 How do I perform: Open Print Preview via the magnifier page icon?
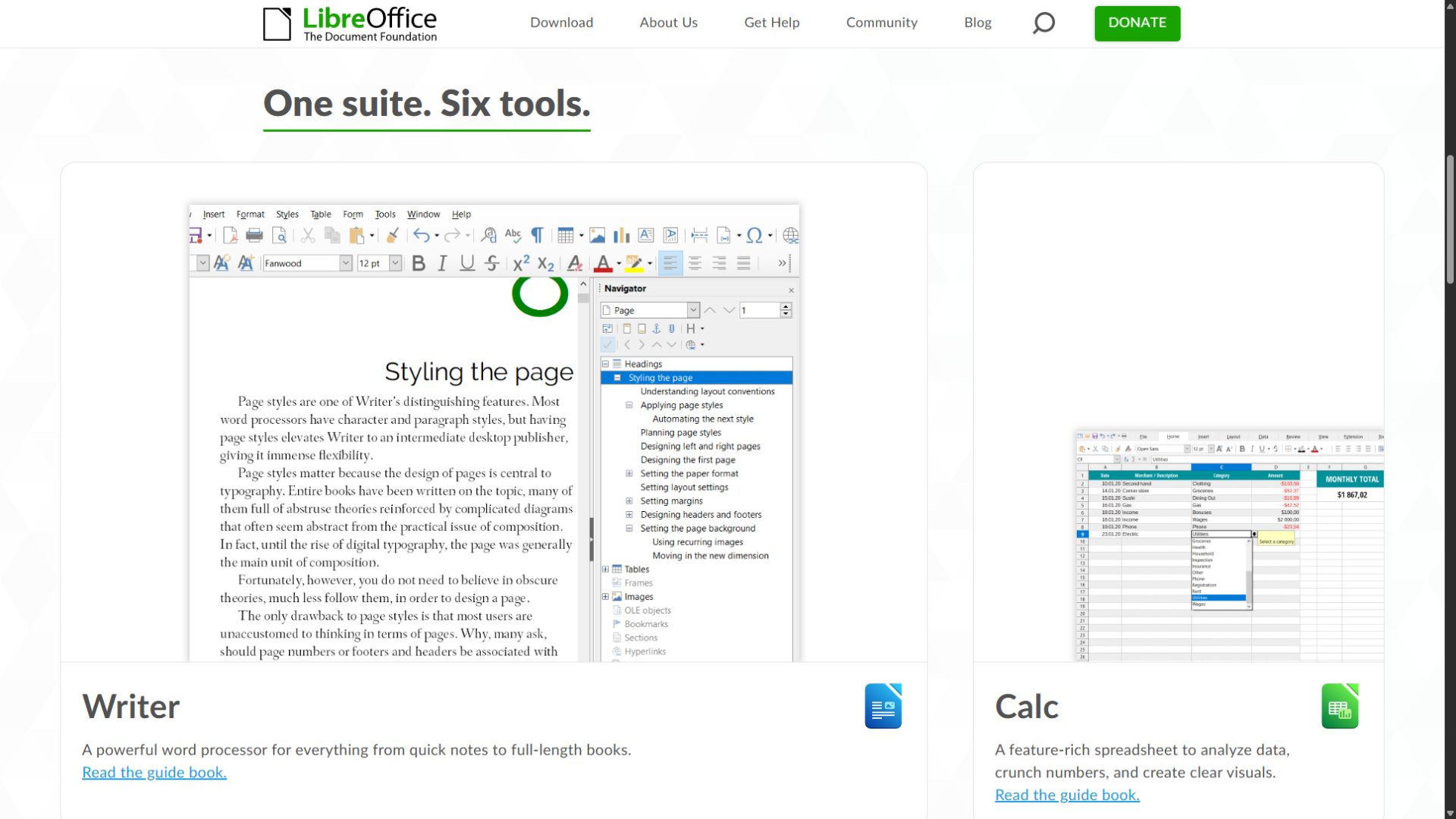pyautogui.click(x=279, y=236)
